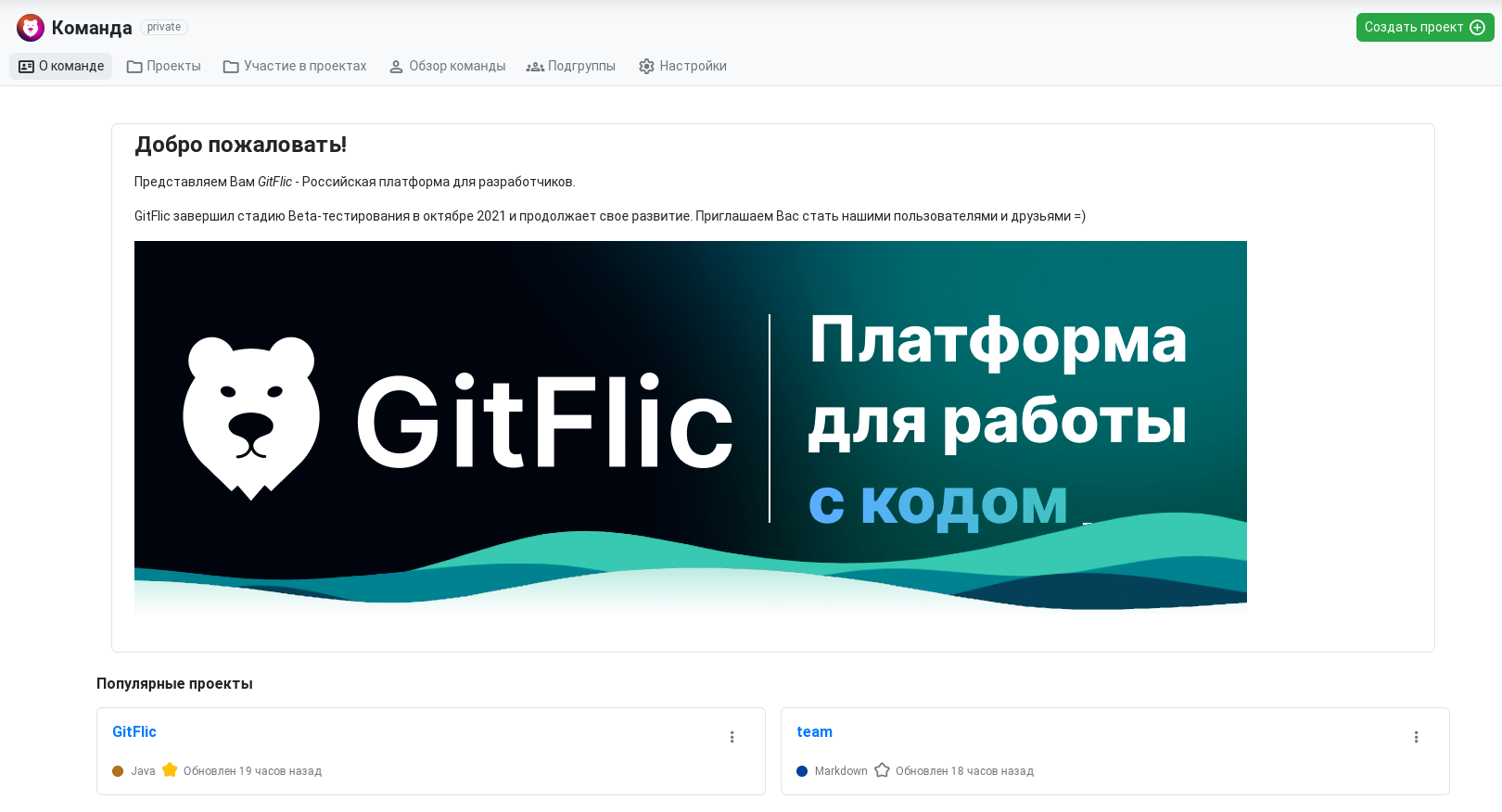Screen dimensions: 1502x812
Task: Click the Добро пожаловать! heading
Action: pos(241,145)
